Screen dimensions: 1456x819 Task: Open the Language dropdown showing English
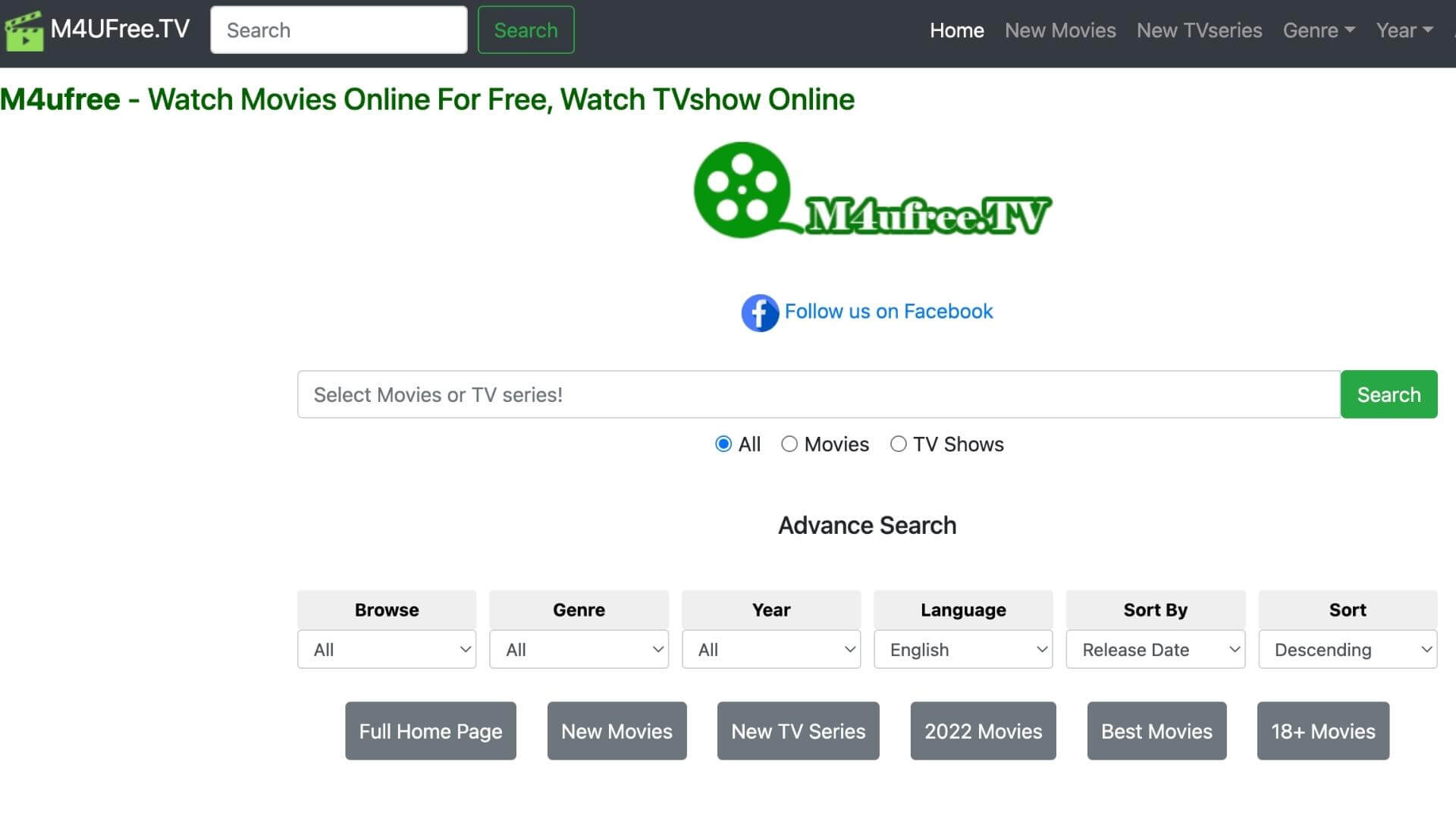coord(963,649)
